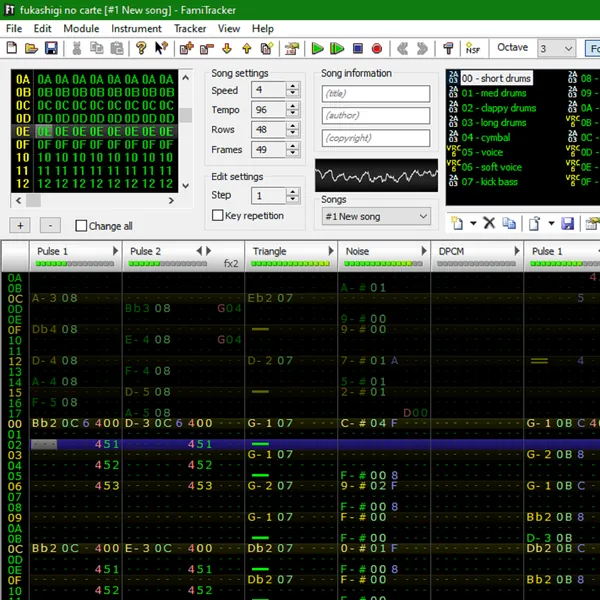Toggle mute on Triangle channel header
The image size is (600, 600).
[269, 251]
